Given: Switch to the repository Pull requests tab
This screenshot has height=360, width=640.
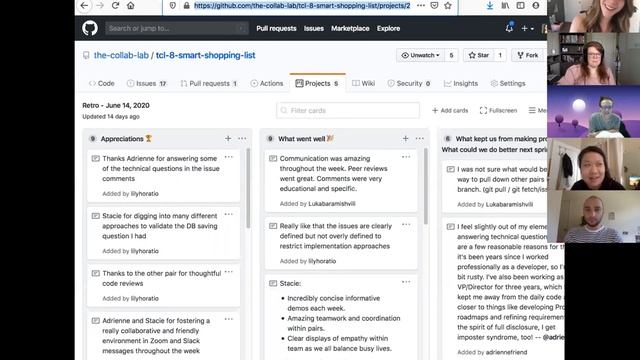Looking at the screenshot, I should (209, 83).
